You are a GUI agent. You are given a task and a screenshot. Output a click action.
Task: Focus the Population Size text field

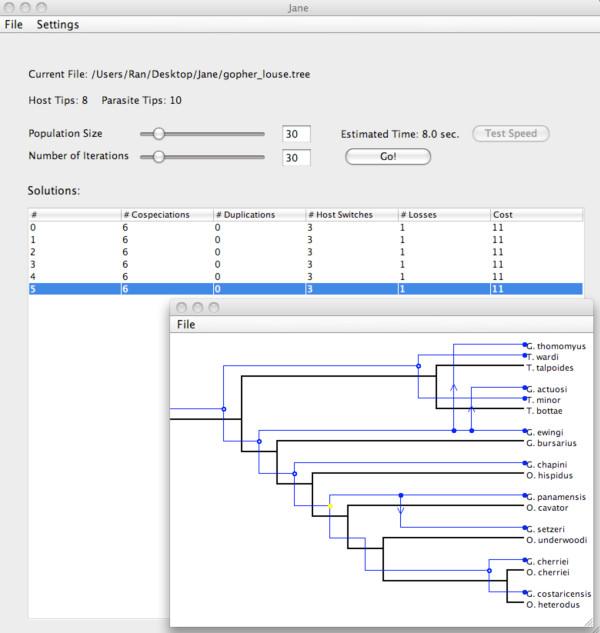tap(296, 134)
